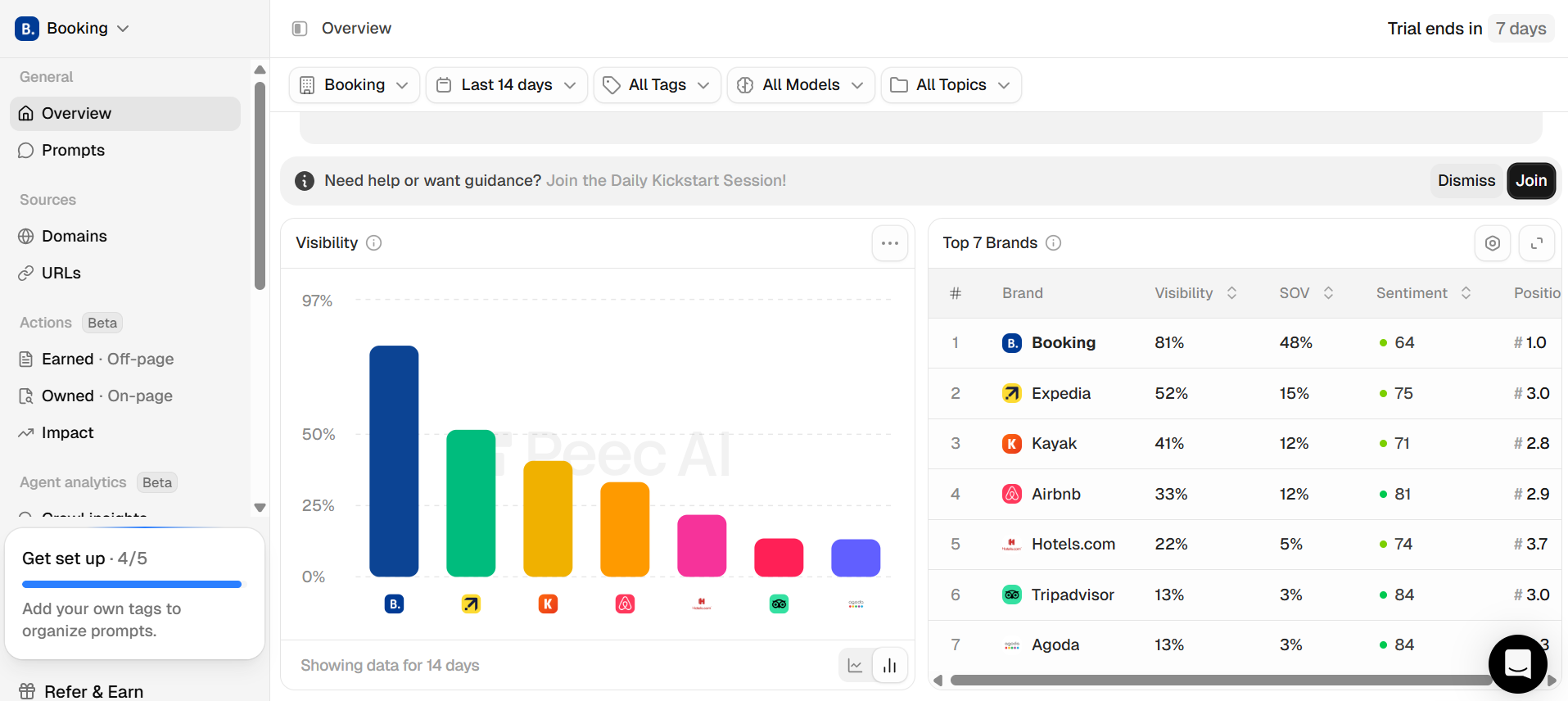Click the Top 7 Brands info icon

(1054, 243)
